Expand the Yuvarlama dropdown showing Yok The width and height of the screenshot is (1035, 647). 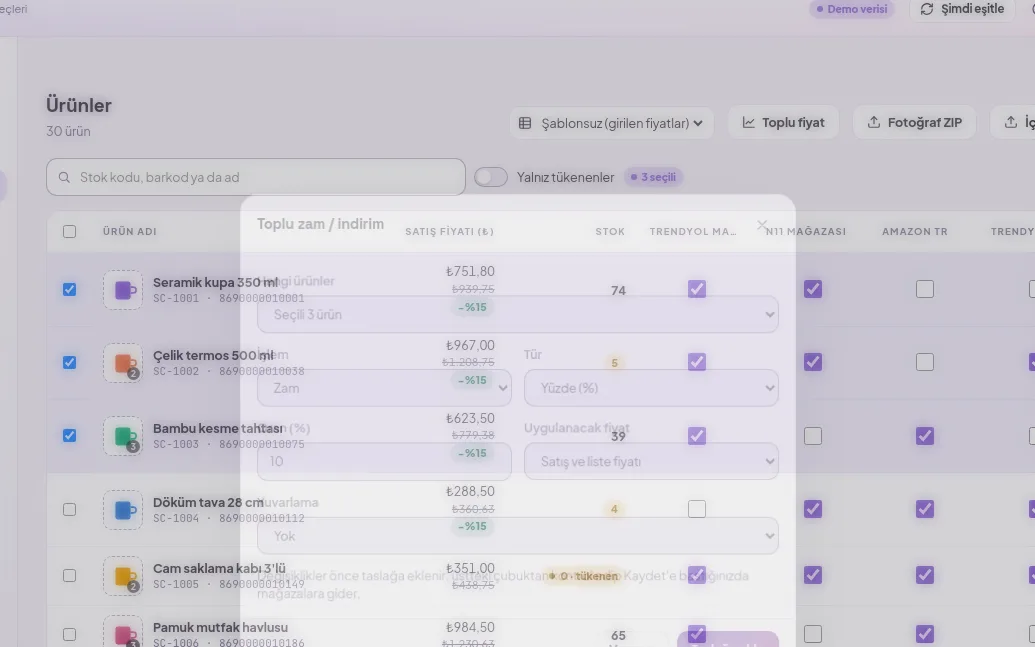(518, 535)
